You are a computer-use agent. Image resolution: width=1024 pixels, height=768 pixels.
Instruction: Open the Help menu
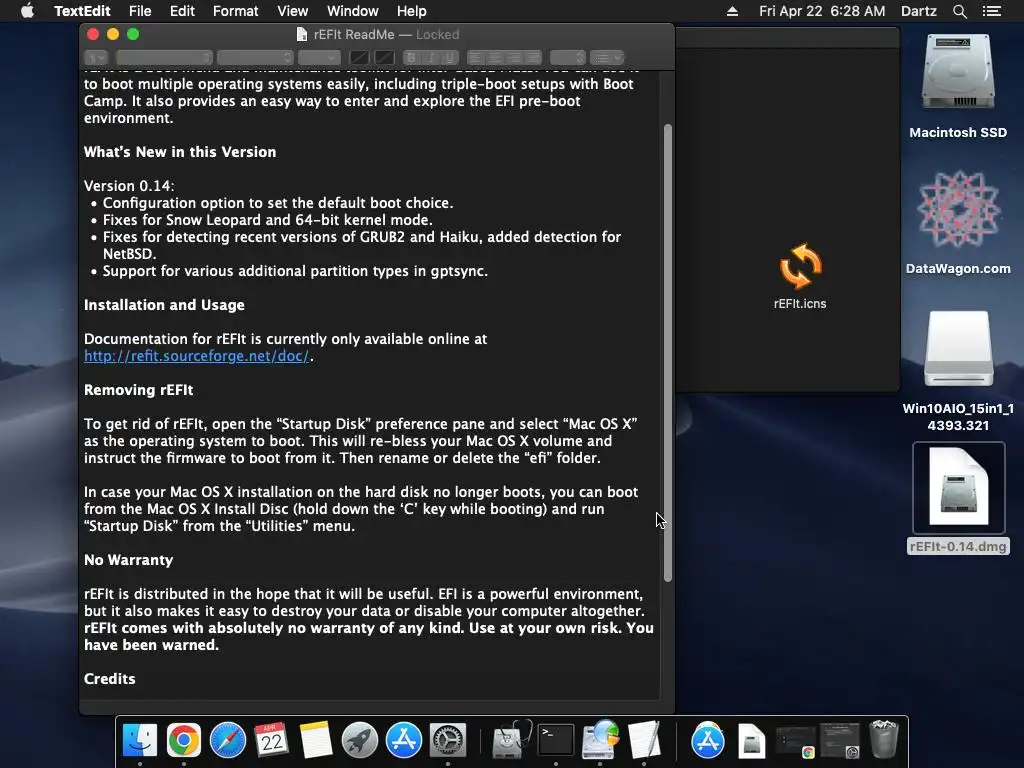[411, 11]
